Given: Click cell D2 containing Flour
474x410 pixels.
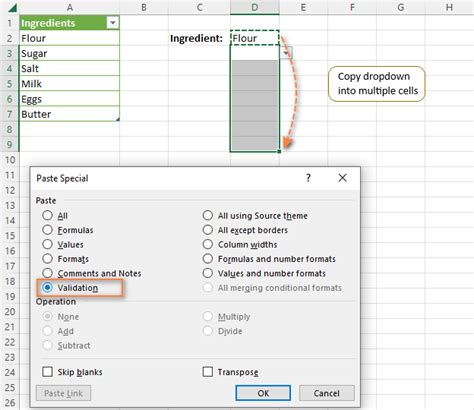Looking at the screenshot, I should point(255,38).
